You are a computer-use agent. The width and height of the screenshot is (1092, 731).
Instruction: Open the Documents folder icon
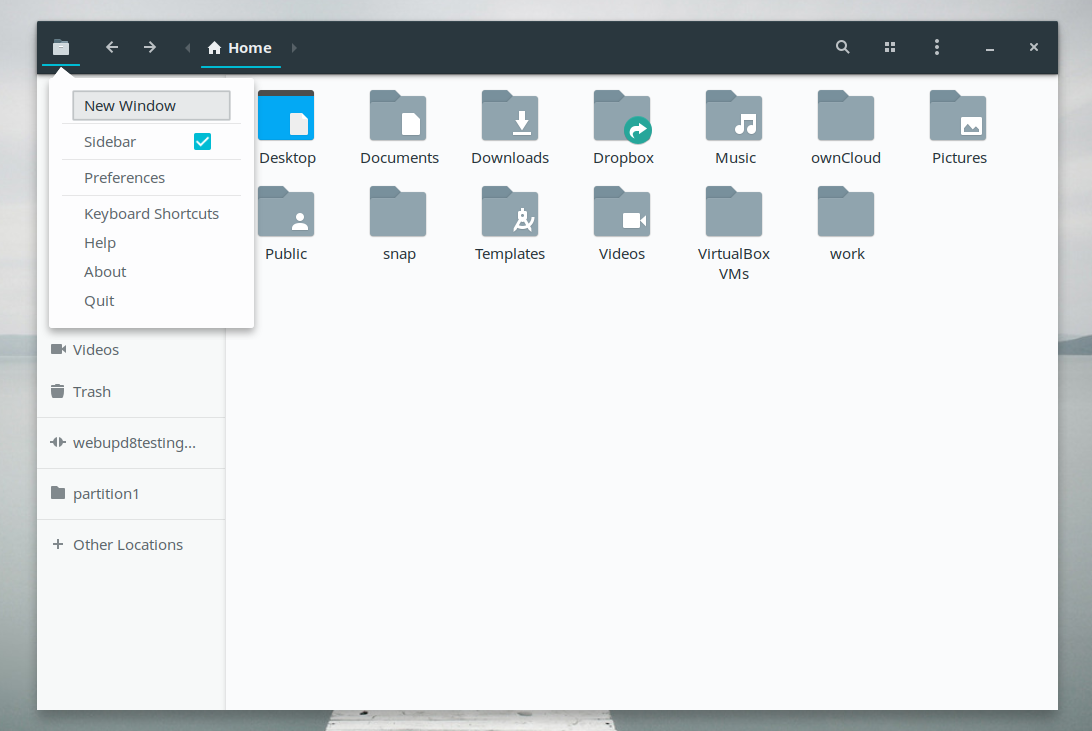pyautogui.click(x=398, y=116)
